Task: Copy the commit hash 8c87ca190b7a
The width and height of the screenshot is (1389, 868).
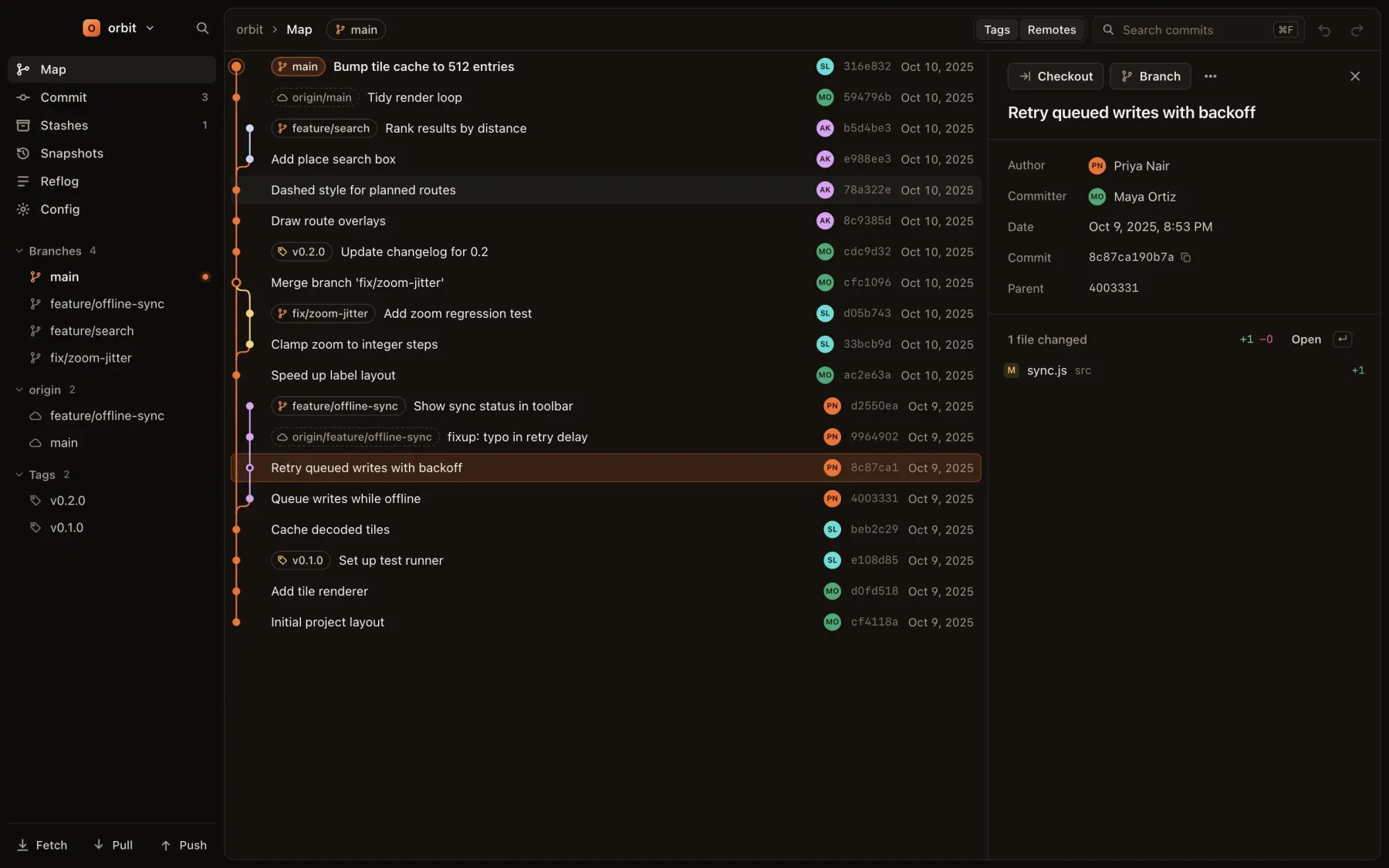Action: coord(1186,258)
